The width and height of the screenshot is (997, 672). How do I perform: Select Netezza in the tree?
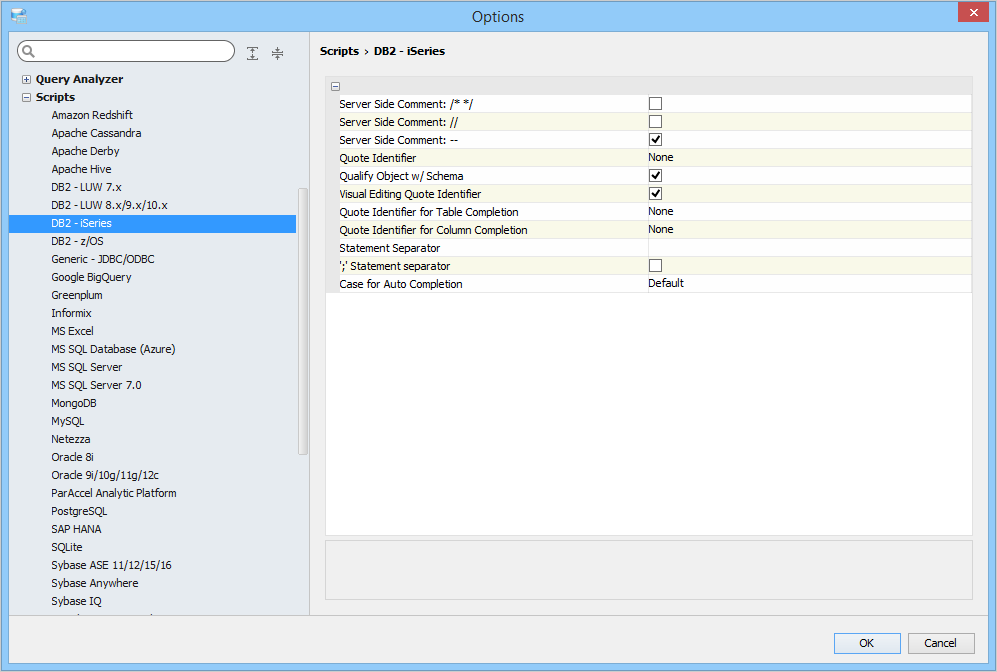[x=71, y=439]
